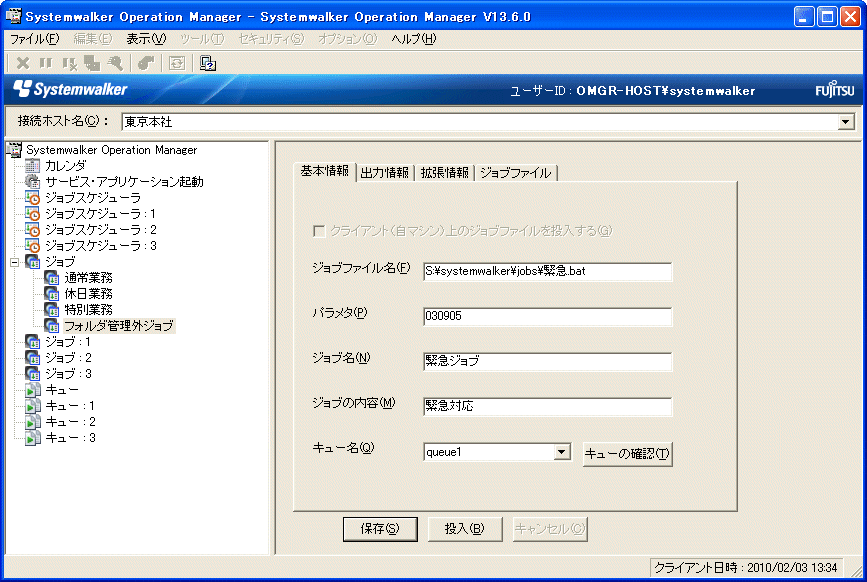
Task: Open the ツール menu
Action: pos(202,39)
